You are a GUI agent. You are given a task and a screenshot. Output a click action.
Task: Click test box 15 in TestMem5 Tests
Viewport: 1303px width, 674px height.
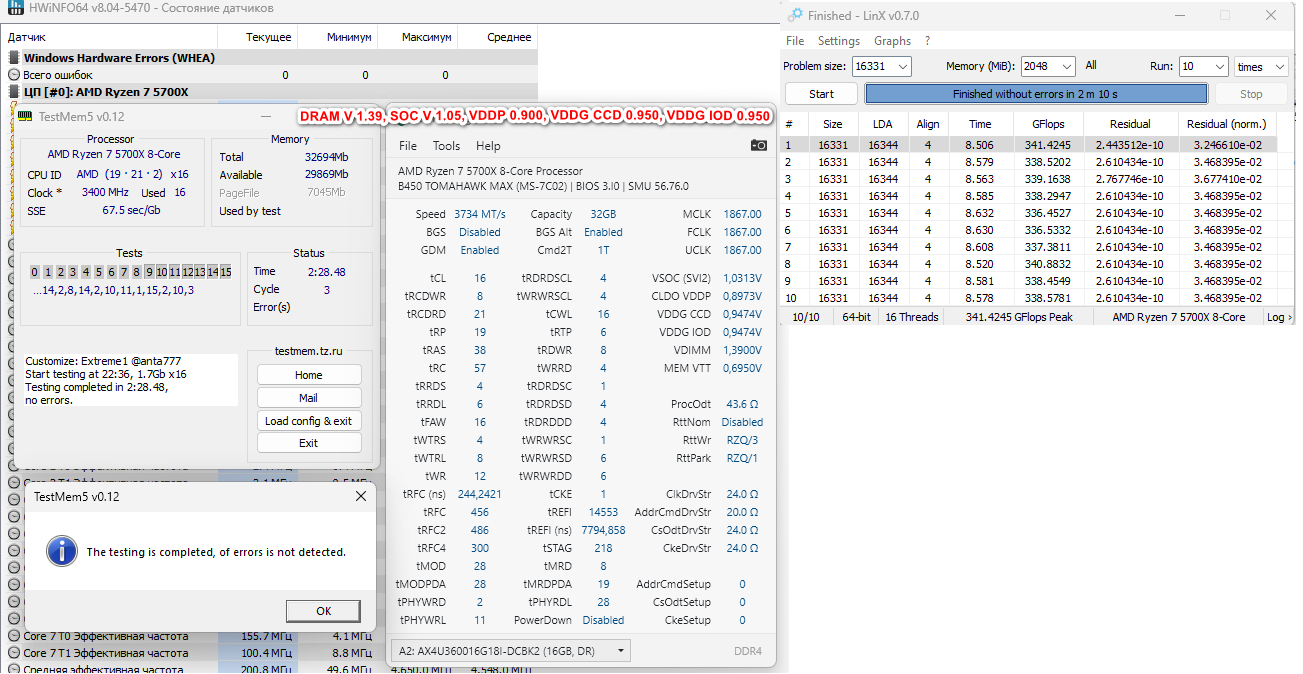(226, 272)
